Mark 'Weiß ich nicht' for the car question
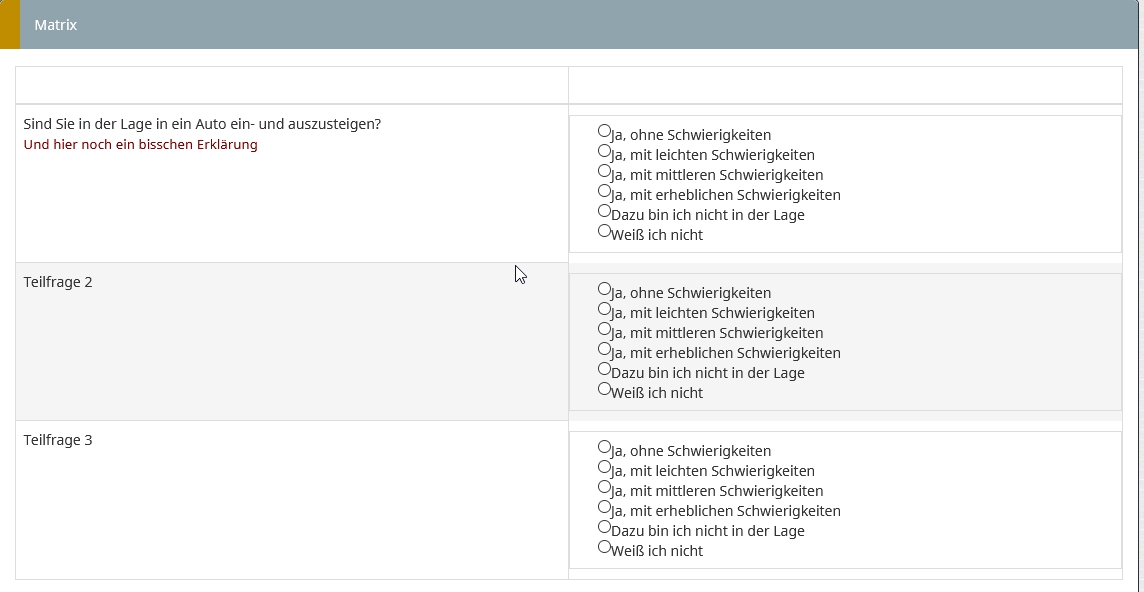Viewport: 1144px width, 592px height. pyautogui.click(x=604, y=231)
